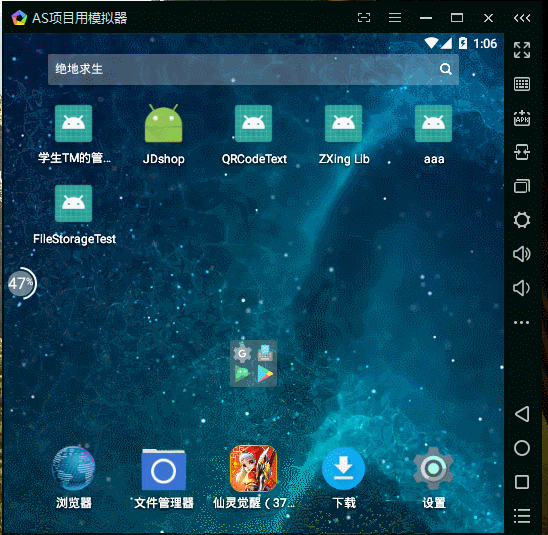Open the 浏览器 browser app
This screenshot has width=548, height=535.
click(73, 468)
